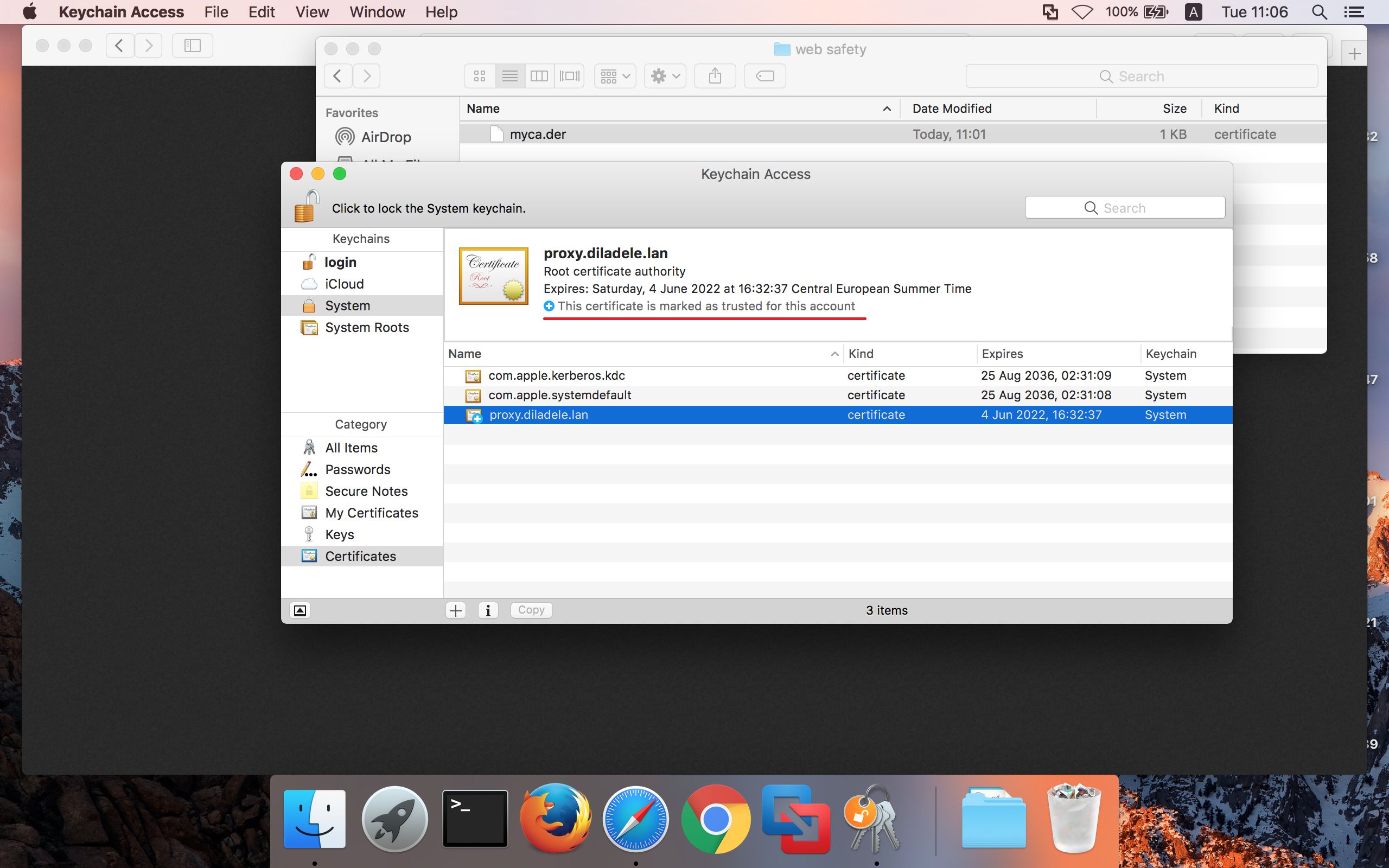Viewport: 1389px width, 868px height.
Task: Sort Finder files by Date Modified
Action: [x=998, y=108]
